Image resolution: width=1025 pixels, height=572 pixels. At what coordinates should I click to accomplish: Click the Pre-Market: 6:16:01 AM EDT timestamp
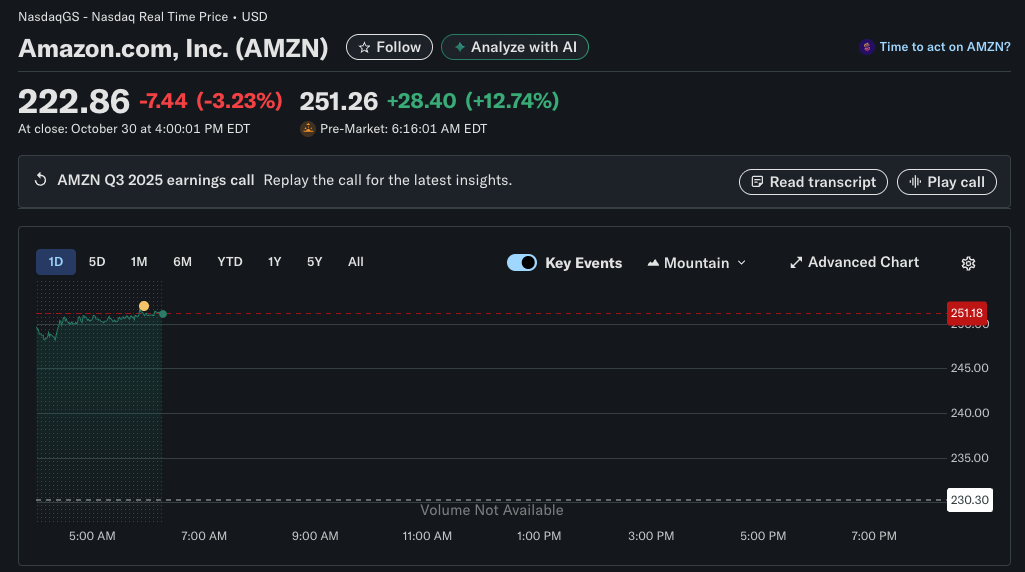pyautogui.click(x=403, y=129)
